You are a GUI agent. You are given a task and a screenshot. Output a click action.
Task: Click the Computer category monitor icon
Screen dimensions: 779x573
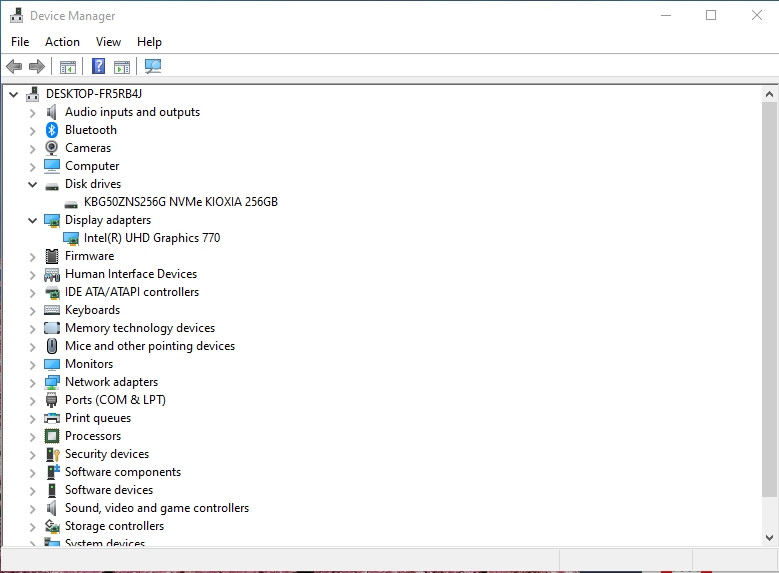[x=52, y=166]
